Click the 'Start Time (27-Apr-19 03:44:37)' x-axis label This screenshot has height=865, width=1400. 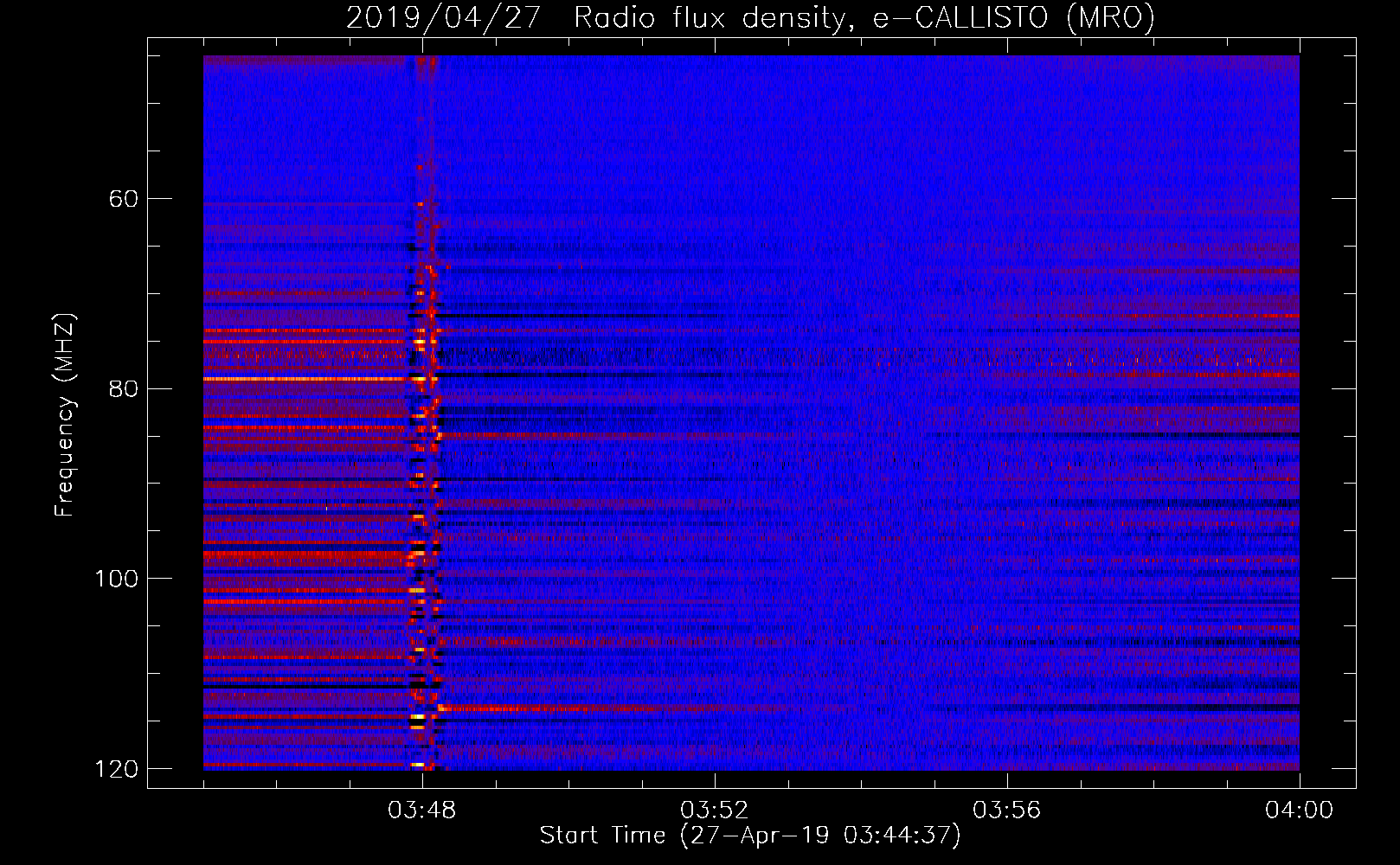(x=750, y=836)
